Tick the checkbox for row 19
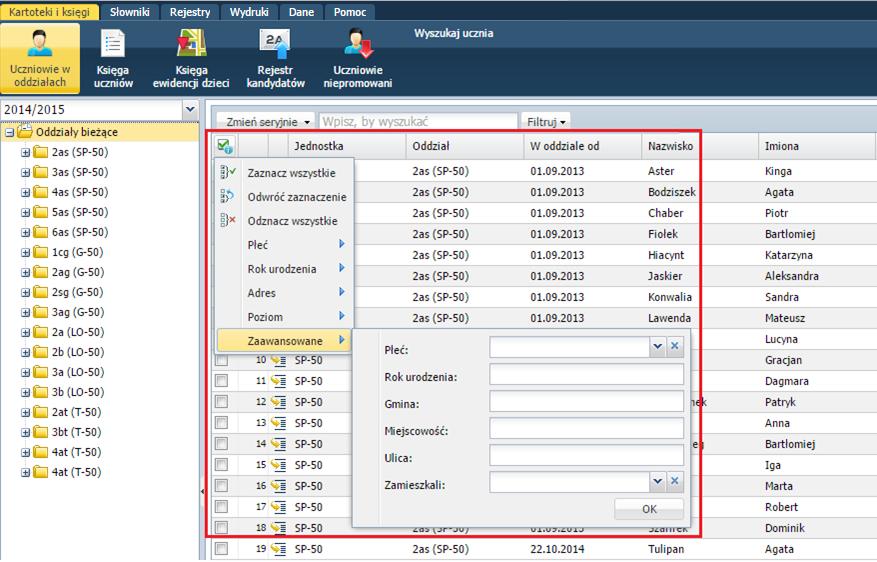The image size is (877, 562). [x=221, y=549]
